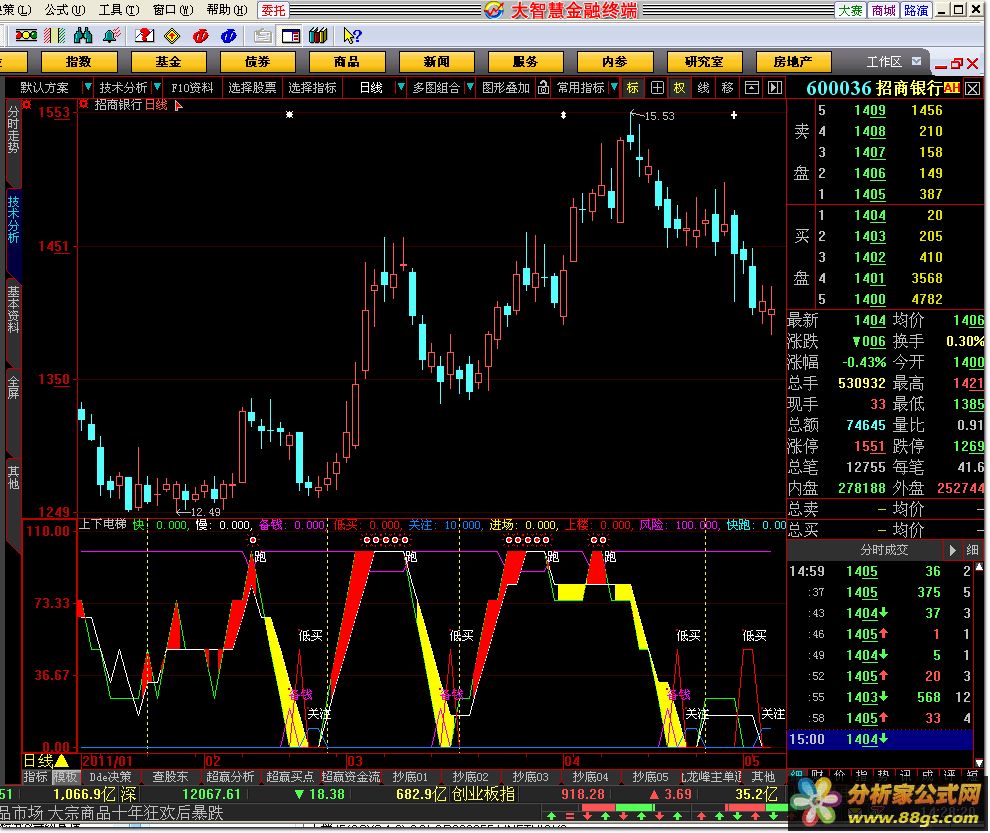Open the 大赛 link in title bar

pos(850,10)
